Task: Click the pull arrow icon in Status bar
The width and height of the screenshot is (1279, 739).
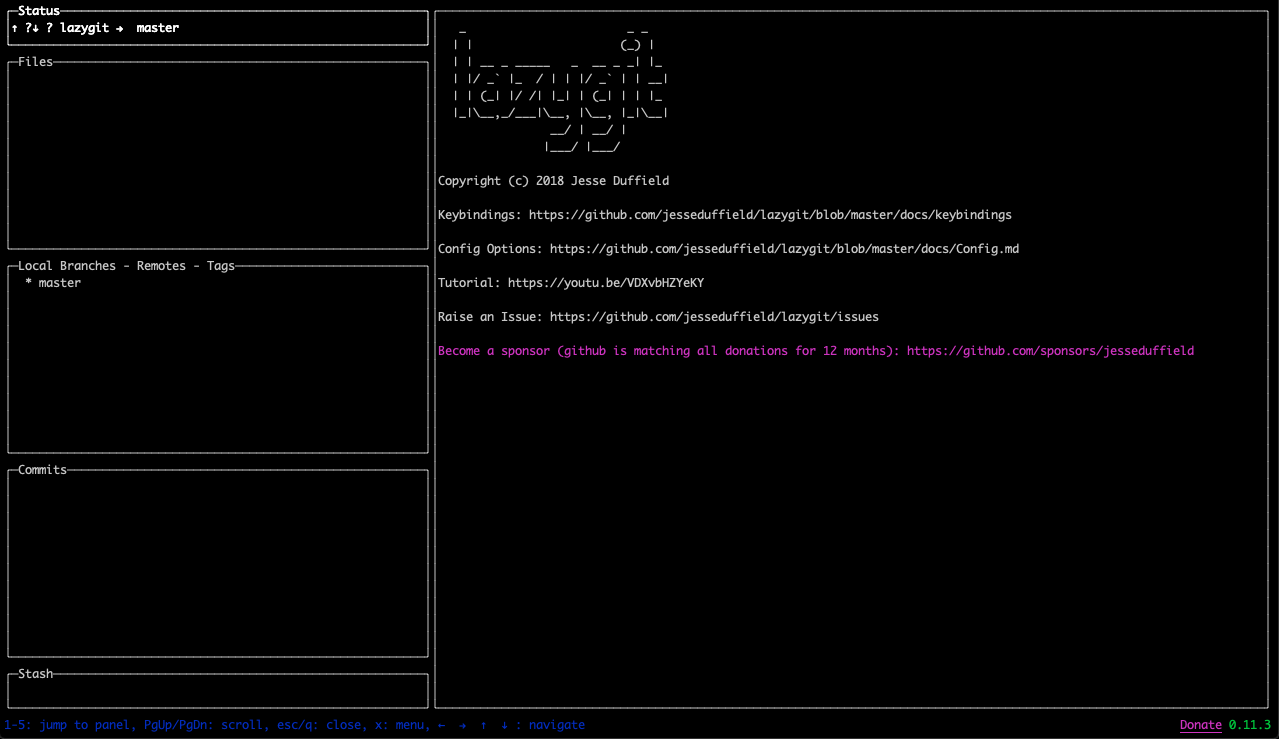Action: [35, 28]
